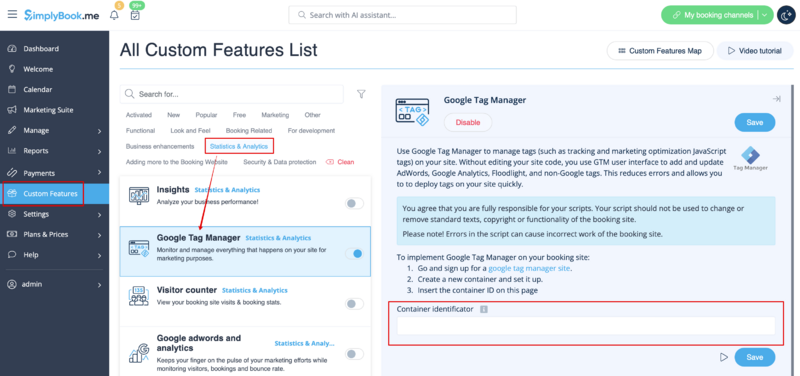Open the Video tutorial button
Screen dimensions: 800x376
(755, 51)
